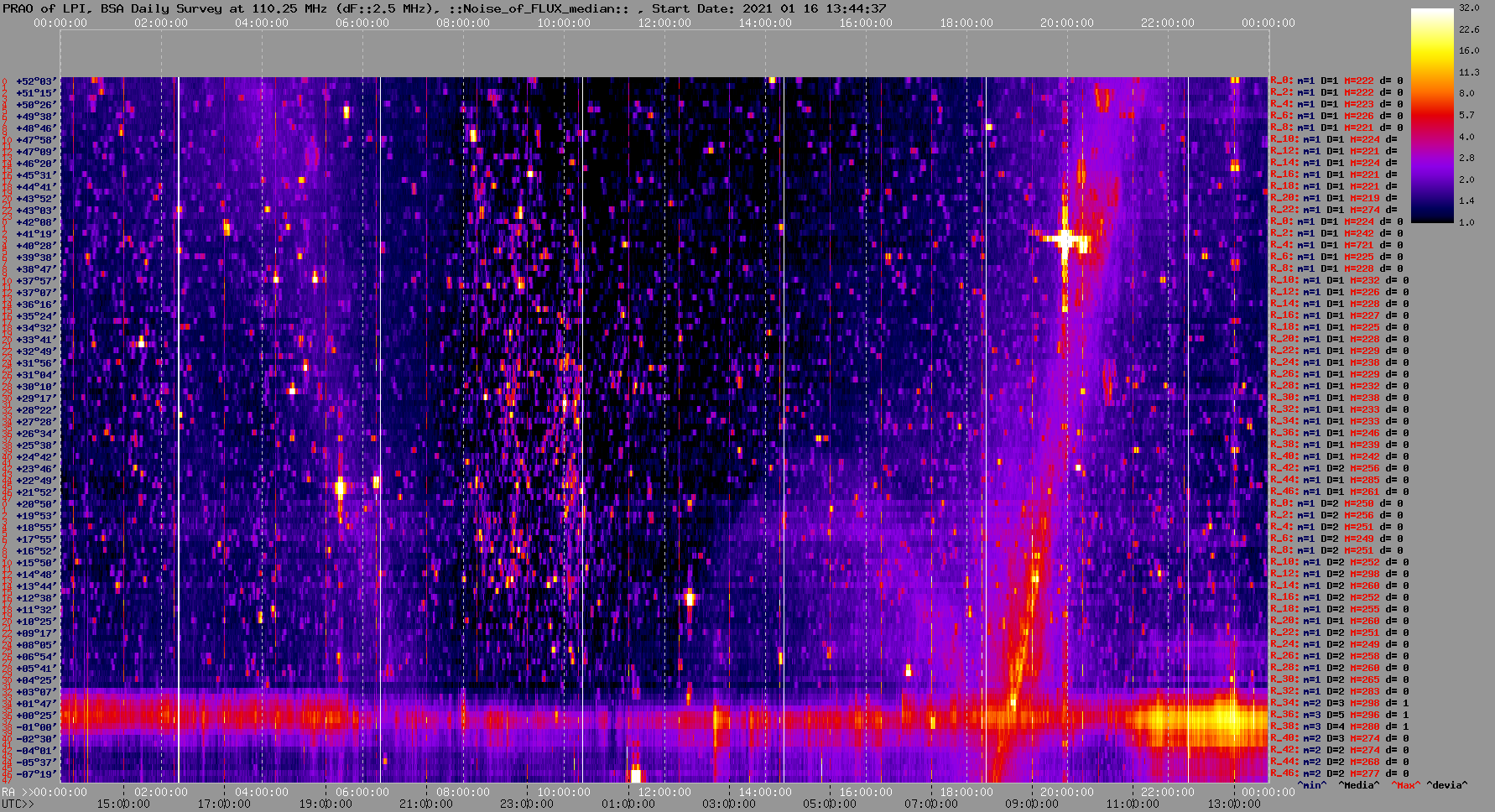Viewport: 1495px width, 812px height.
Task: Click the 16.0 value on the colorbar
Action: [1469, 50]
